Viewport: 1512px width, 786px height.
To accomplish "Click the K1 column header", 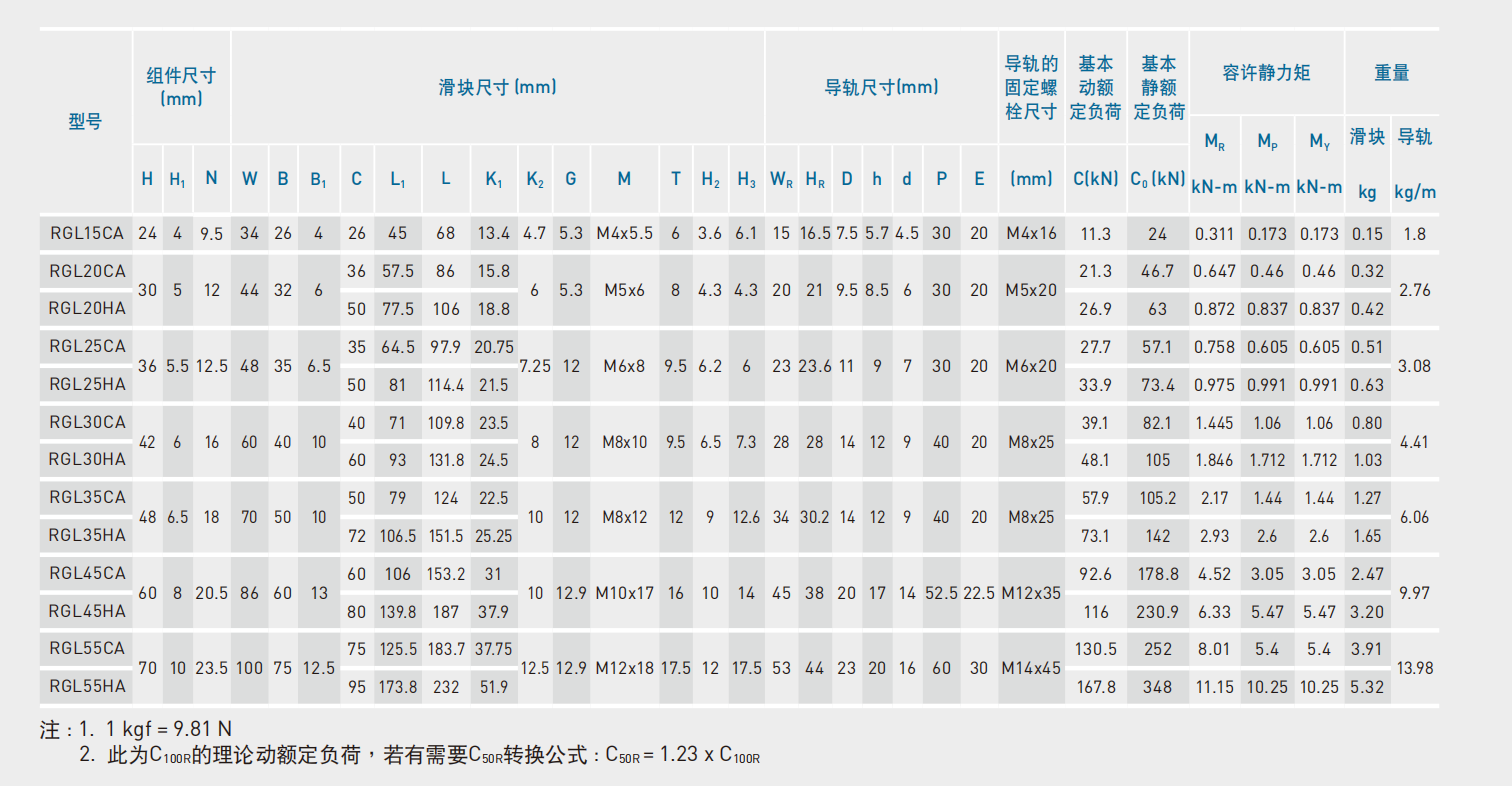I will [494, 180].
